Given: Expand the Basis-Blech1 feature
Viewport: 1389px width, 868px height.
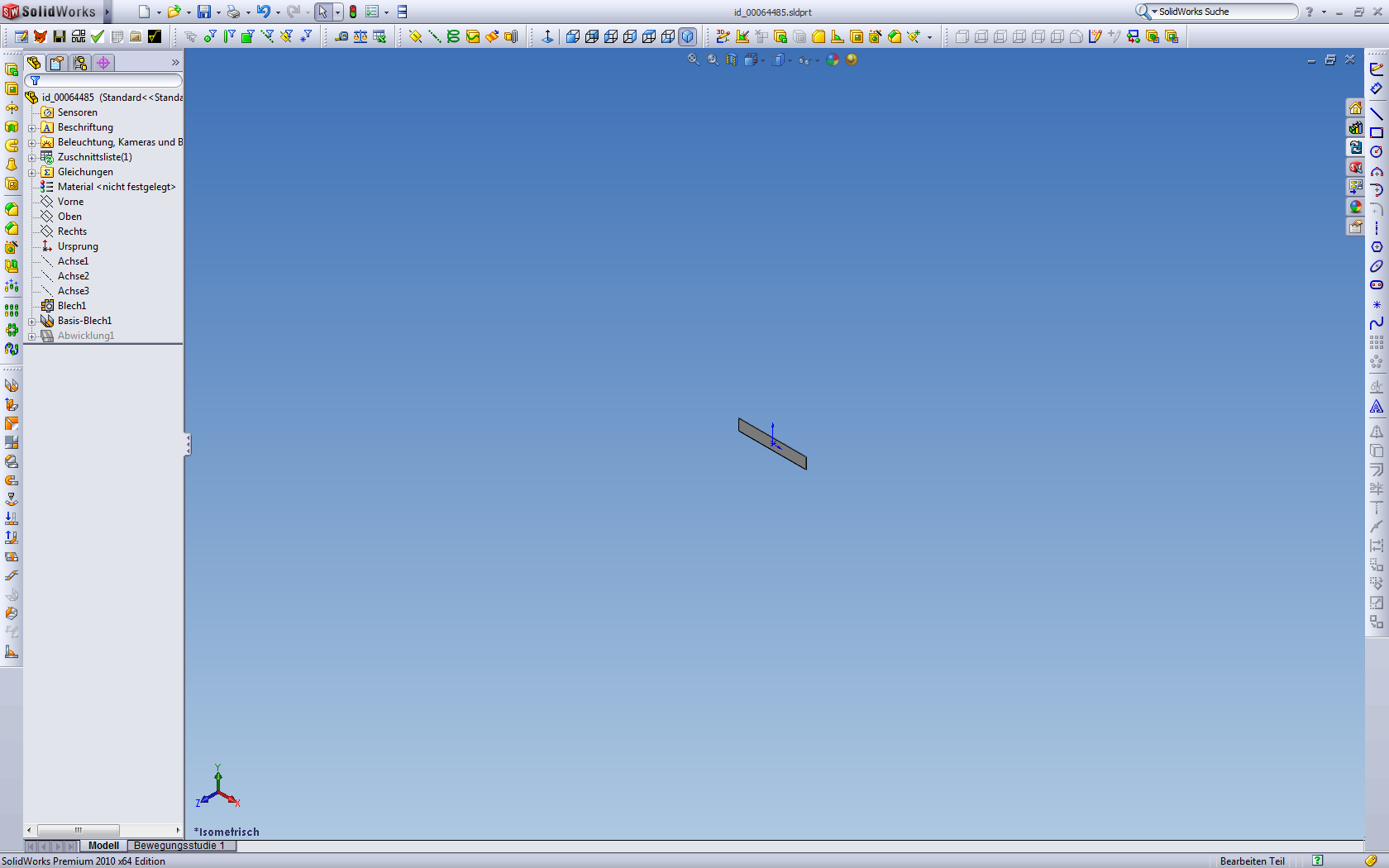Looking at the screenshot, I should click(31, 322).
